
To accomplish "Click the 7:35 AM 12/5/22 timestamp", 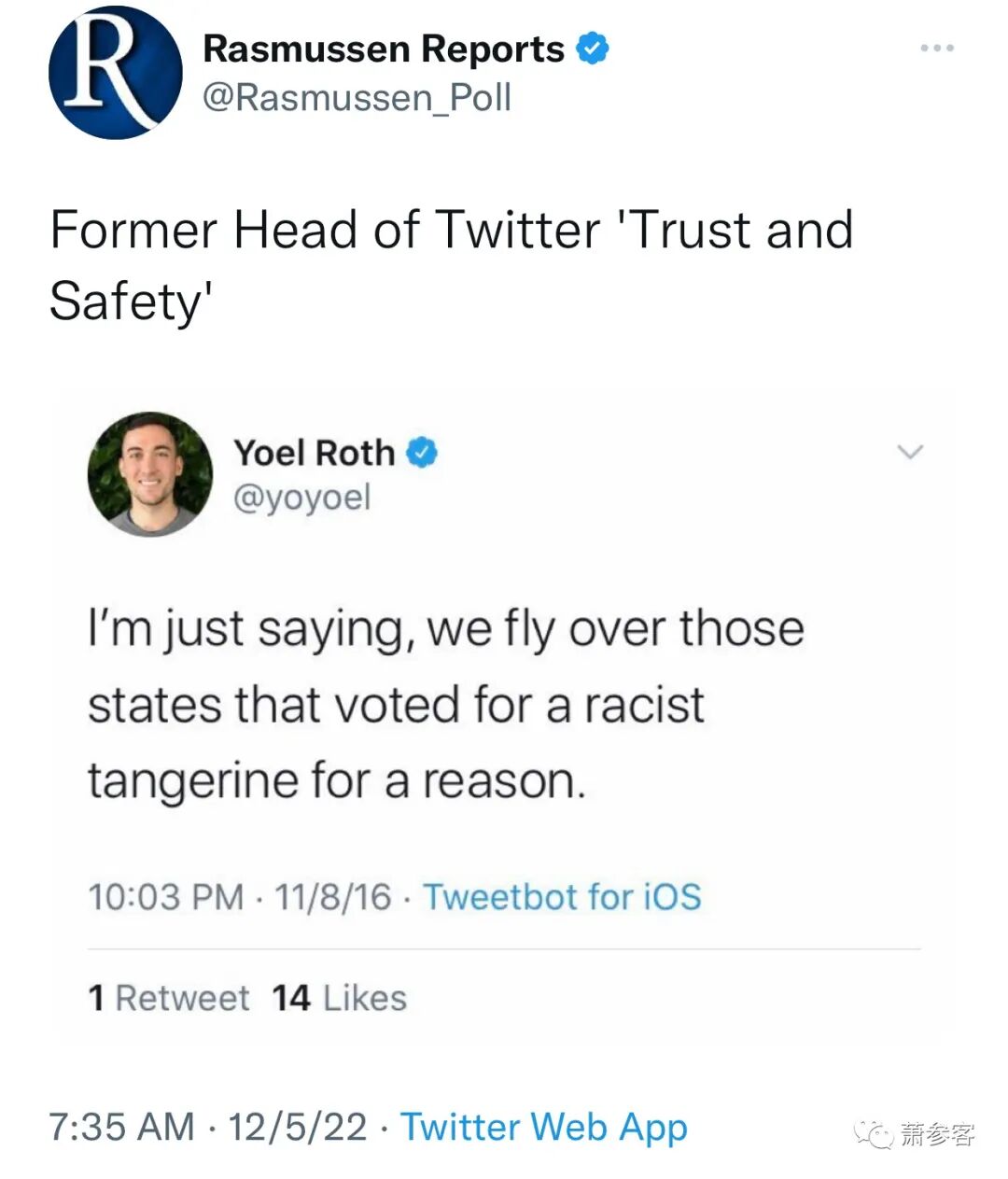I will (x=208, y=1127).
